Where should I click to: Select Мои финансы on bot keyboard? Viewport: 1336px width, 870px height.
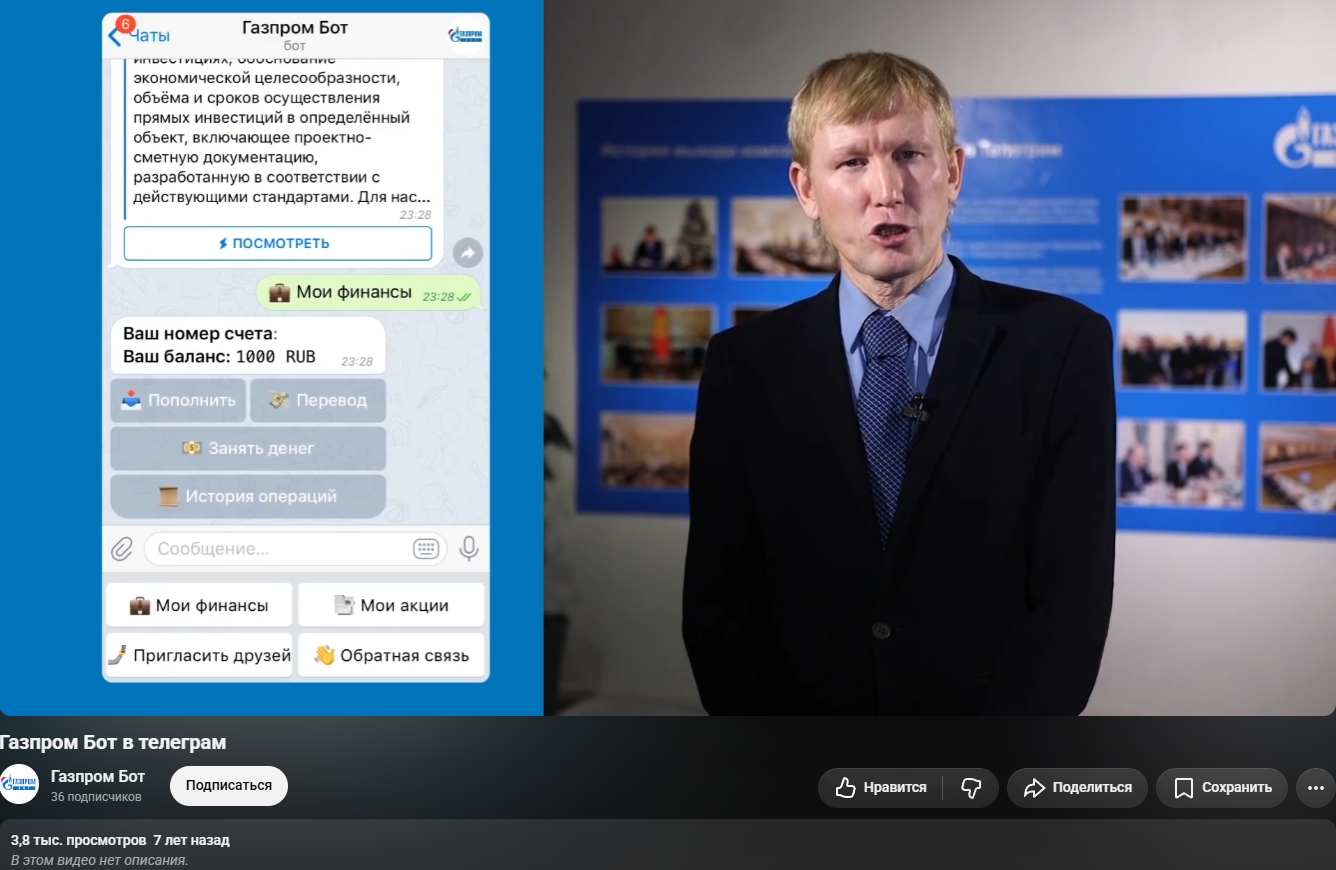(x=199, y=605)
